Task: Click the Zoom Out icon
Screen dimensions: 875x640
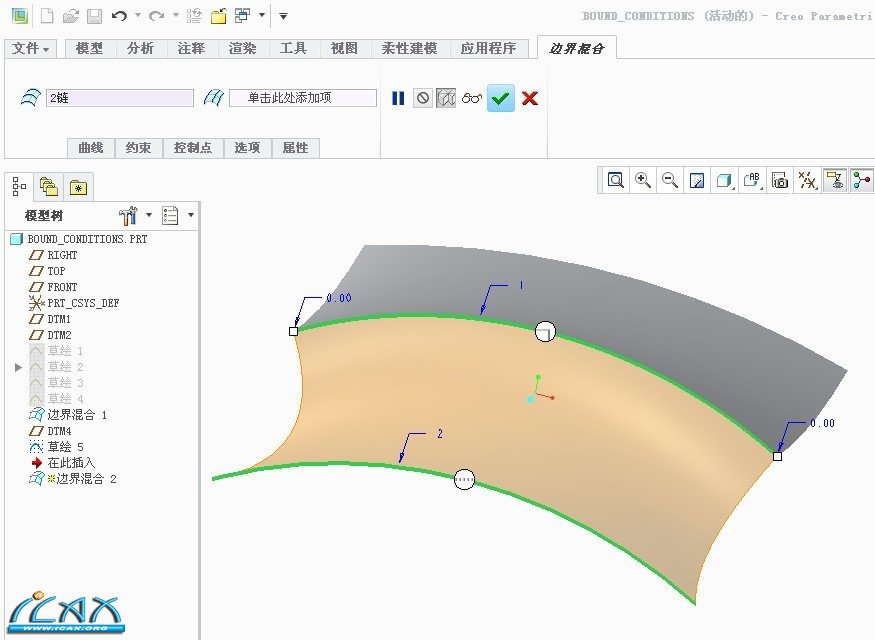Action: tap(670, 180)
